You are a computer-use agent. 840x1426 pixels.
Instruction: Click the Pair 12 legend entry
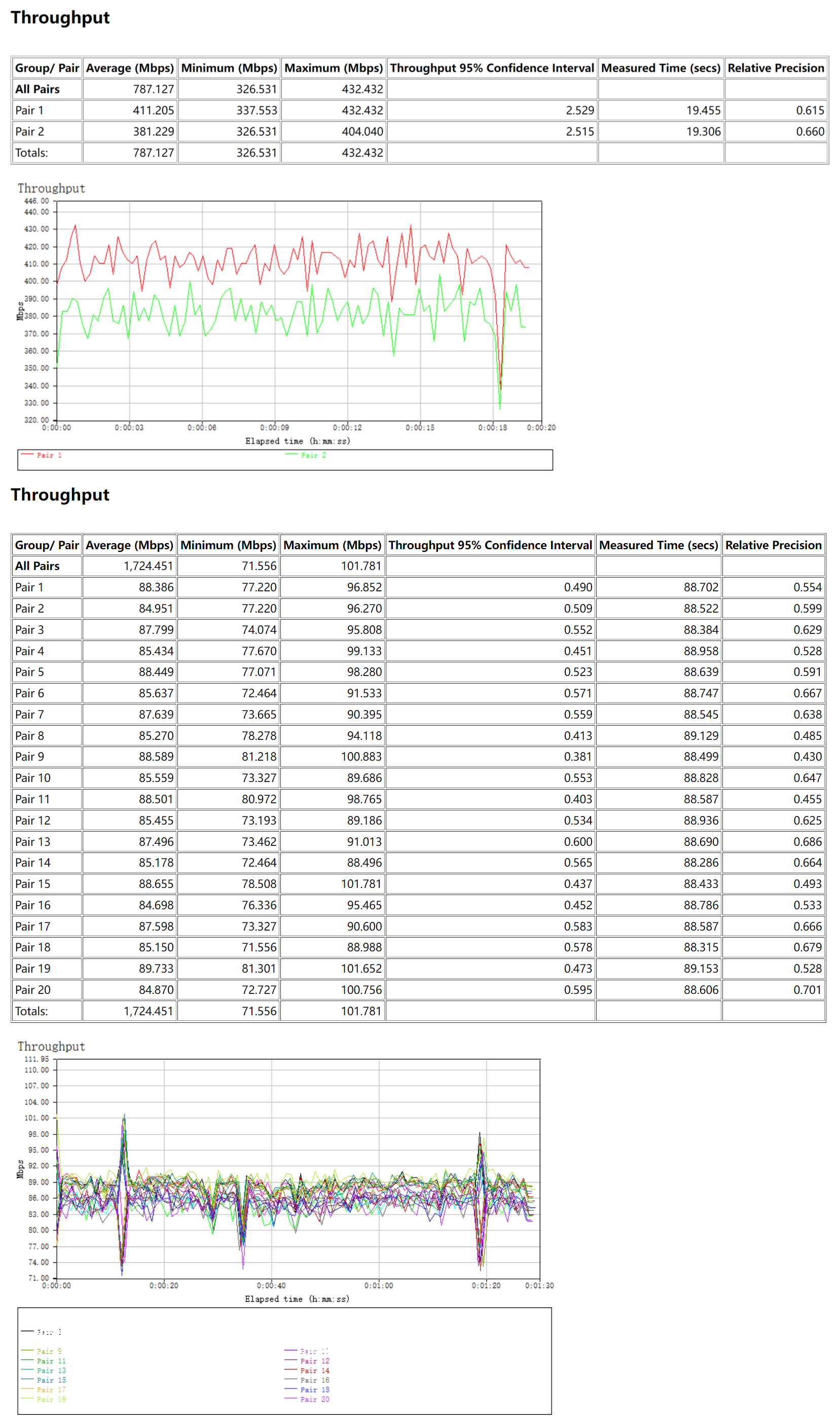[307, 1361]
